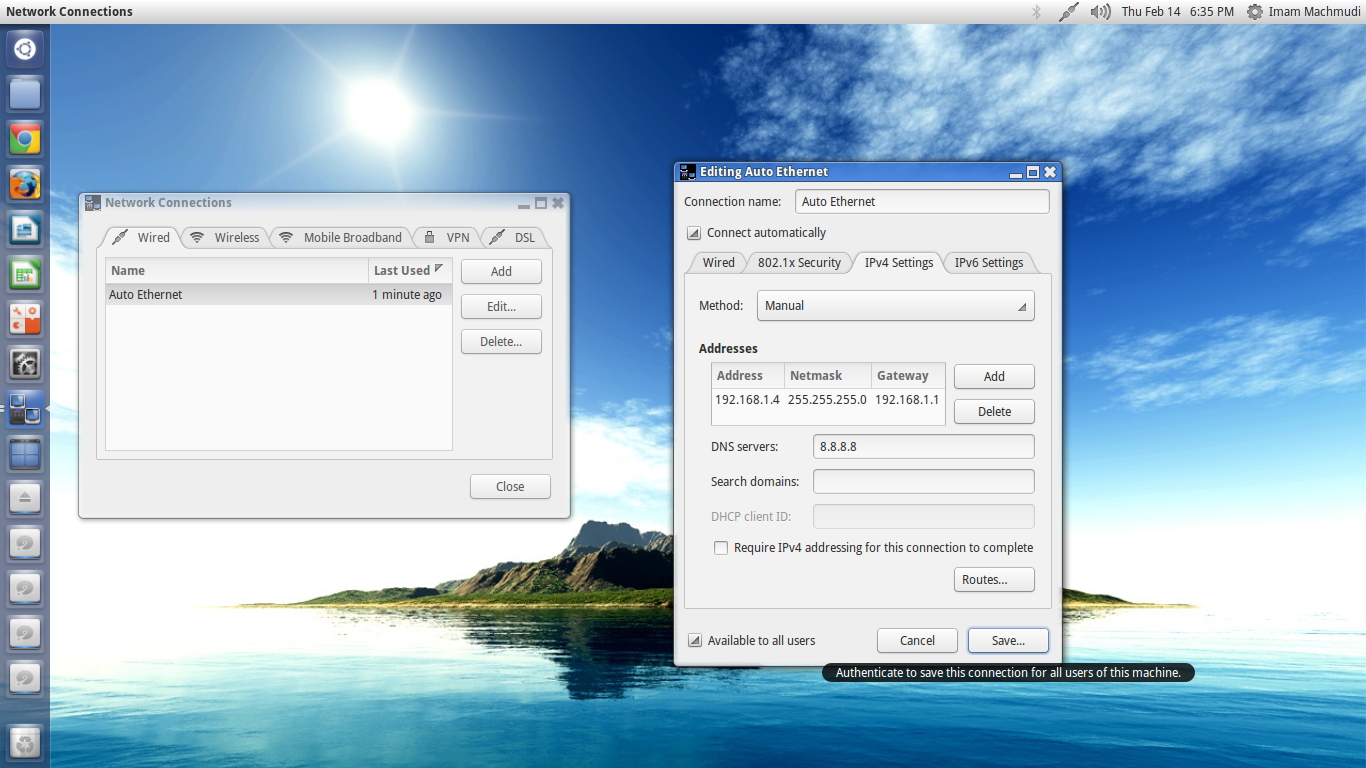Click the volume icon in the top panel
Viewport: 1366px width, 768px height.
[1100, 11]
